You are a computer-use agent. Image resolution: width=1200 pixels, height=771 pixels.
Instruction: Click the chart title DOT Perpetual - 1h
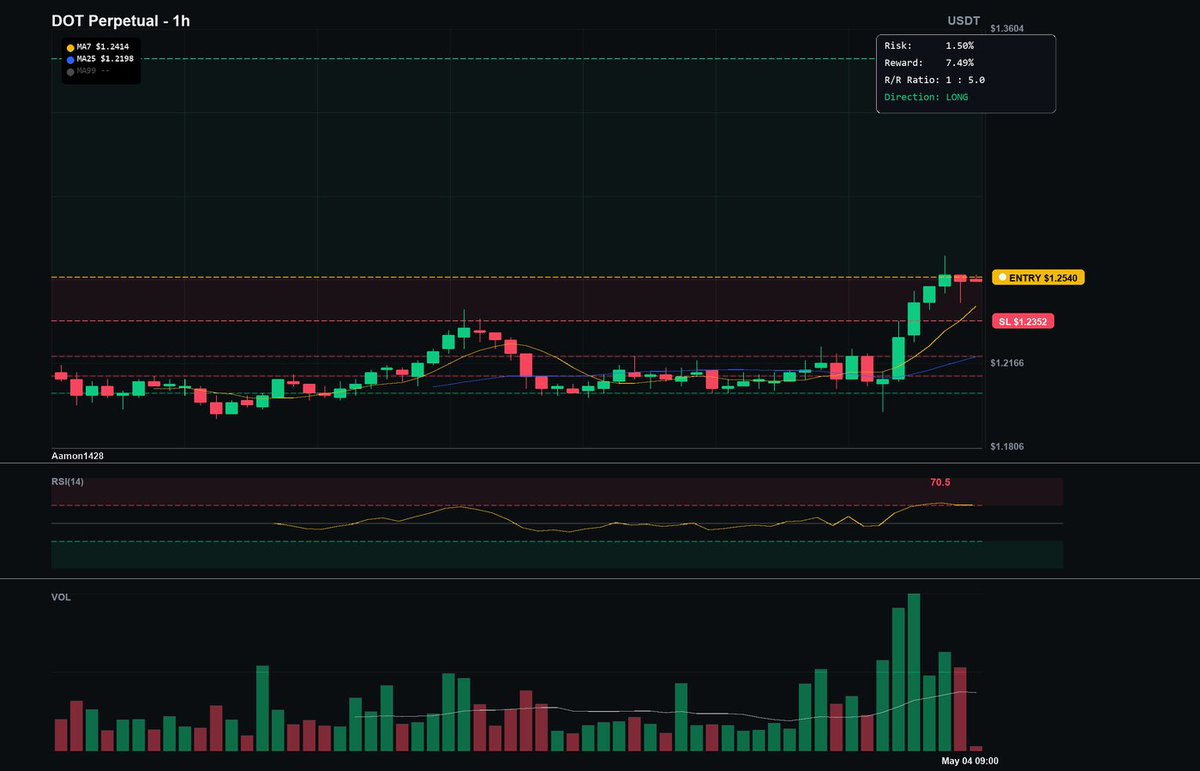121,20
